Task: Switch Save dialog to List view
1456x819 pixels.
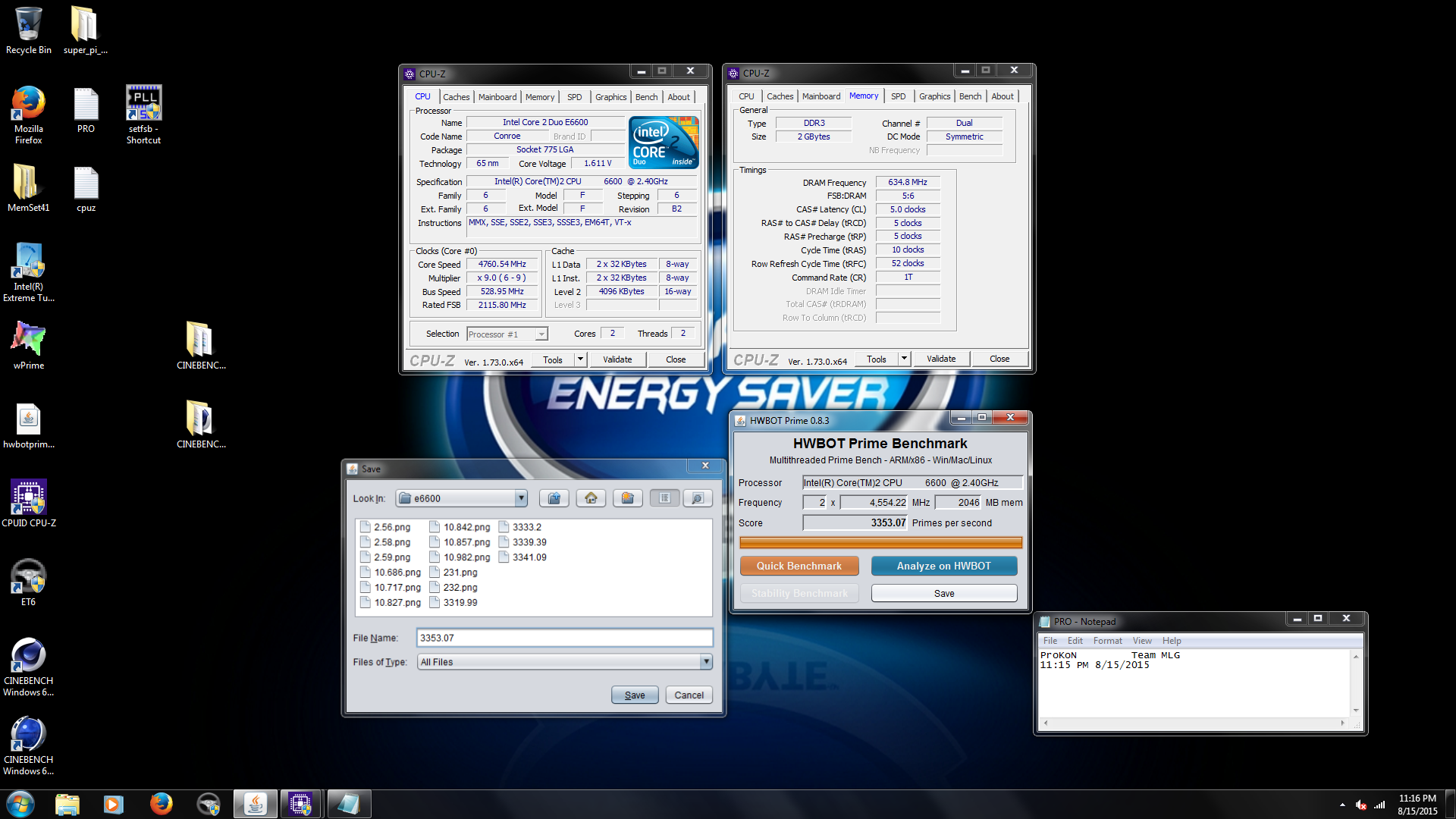Action: click(664, 498)
